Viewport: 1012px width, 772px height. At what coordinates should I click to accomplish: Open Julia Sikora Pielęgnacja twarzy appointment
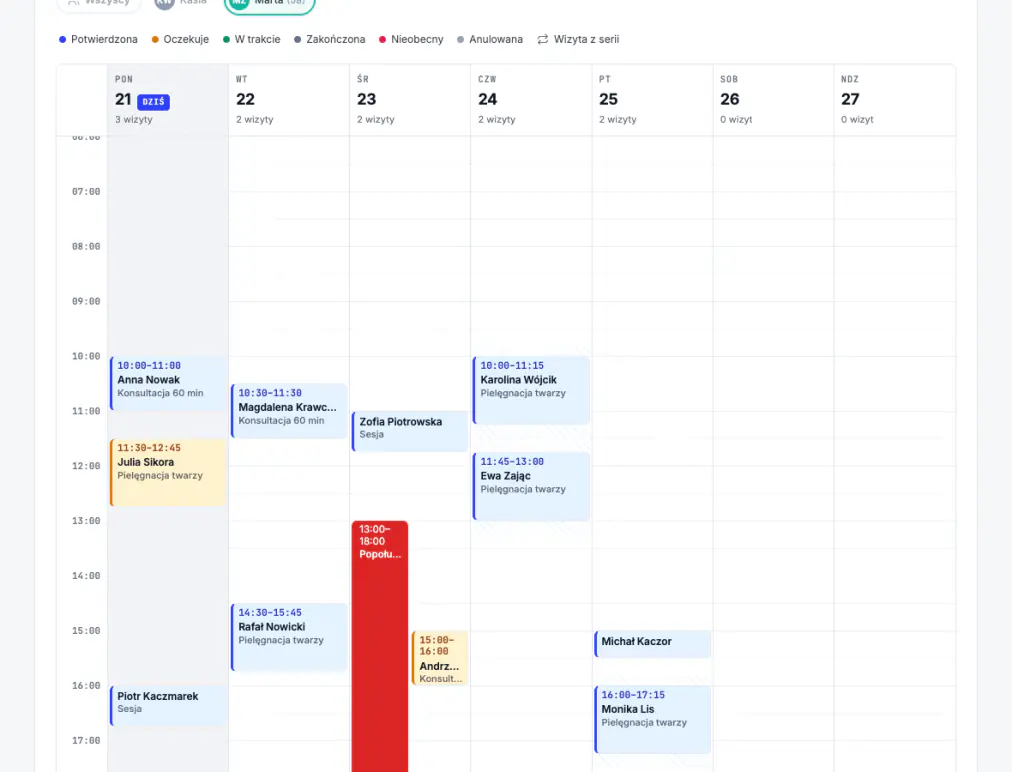168,472
